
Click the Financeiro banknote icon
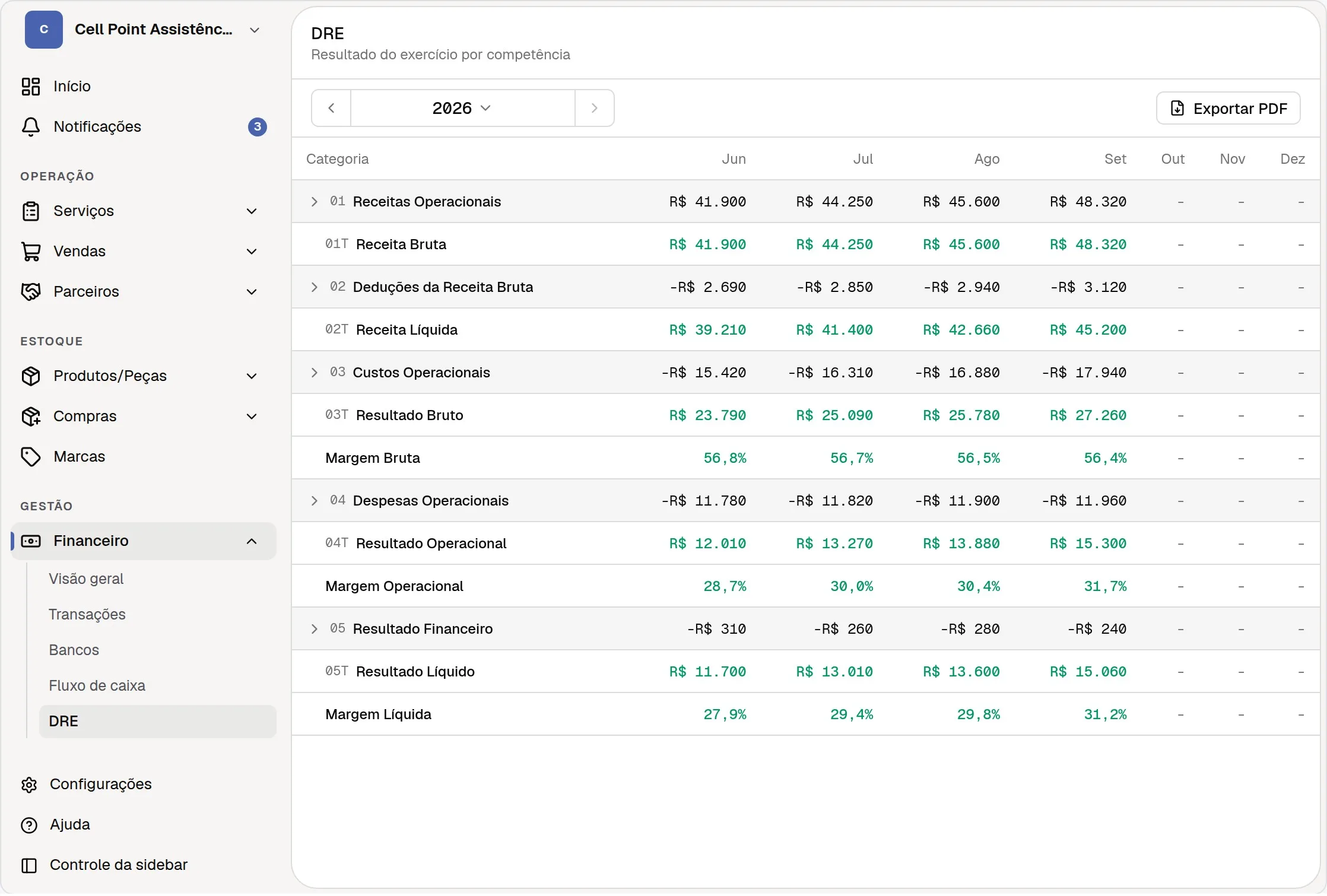(x=31, y=541)
